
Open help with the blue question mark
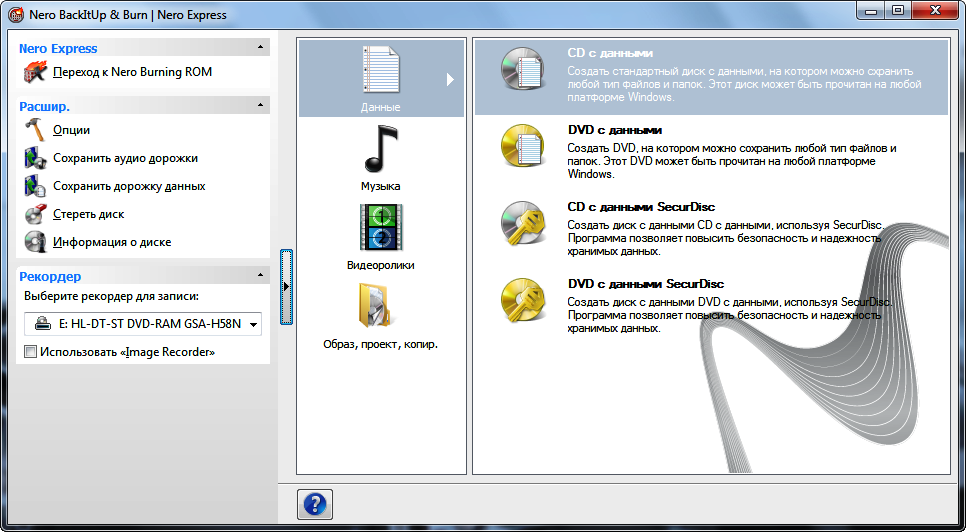coord(314,504)
